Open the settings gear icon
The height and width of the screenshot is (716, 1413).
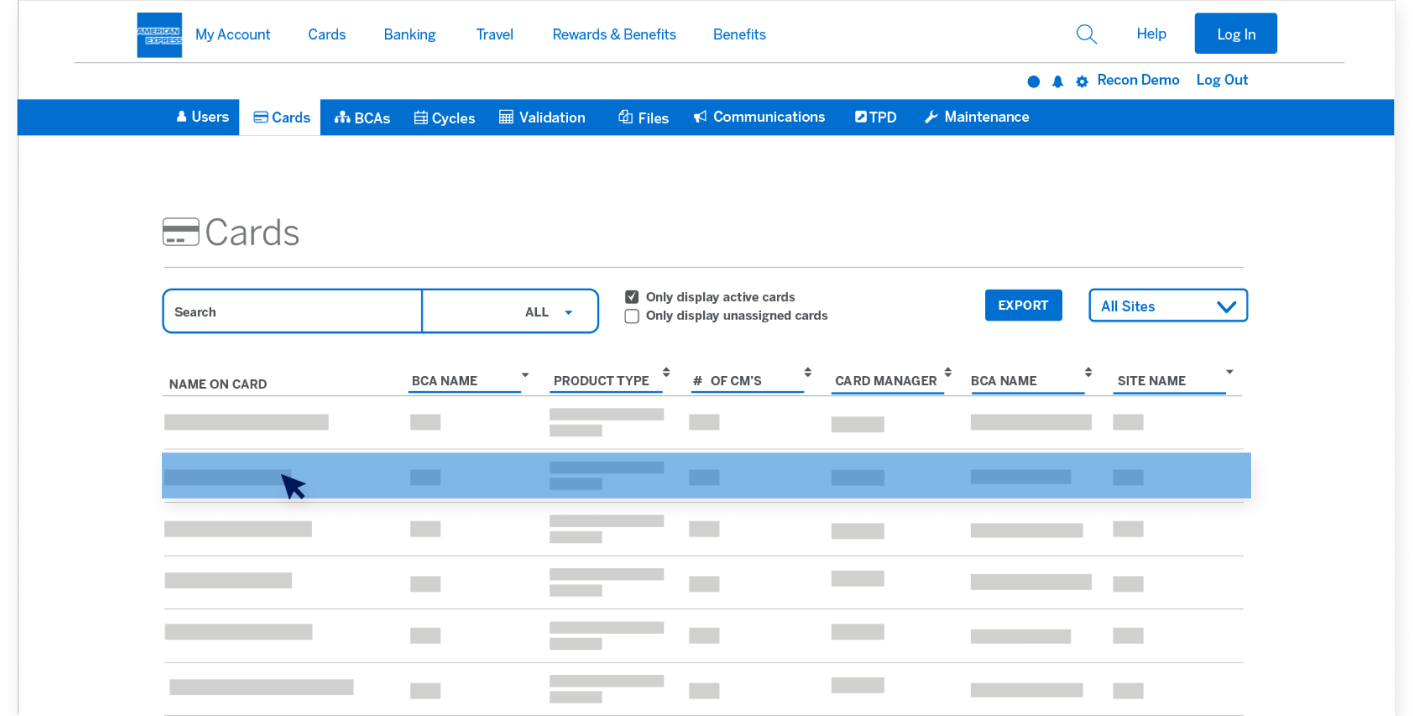(x=1081, y=82)
